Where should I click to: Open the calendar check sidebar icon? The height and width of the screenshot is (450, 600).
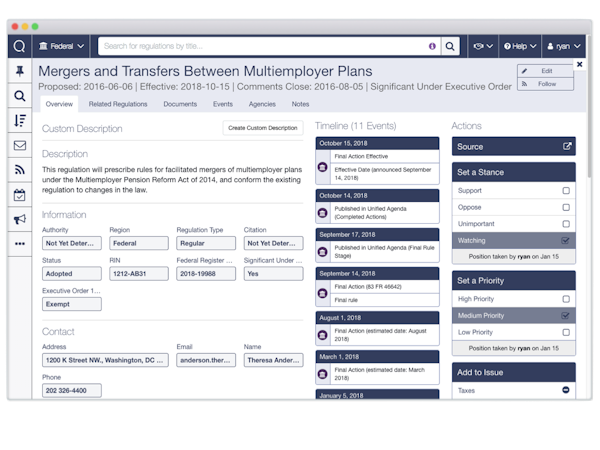tap(20, 195)
